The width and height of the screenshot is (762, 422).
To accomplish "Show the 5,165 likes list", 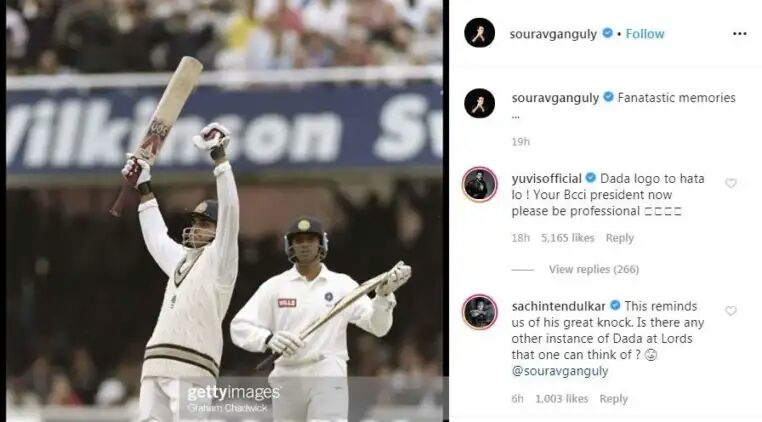I will point(568,238).
